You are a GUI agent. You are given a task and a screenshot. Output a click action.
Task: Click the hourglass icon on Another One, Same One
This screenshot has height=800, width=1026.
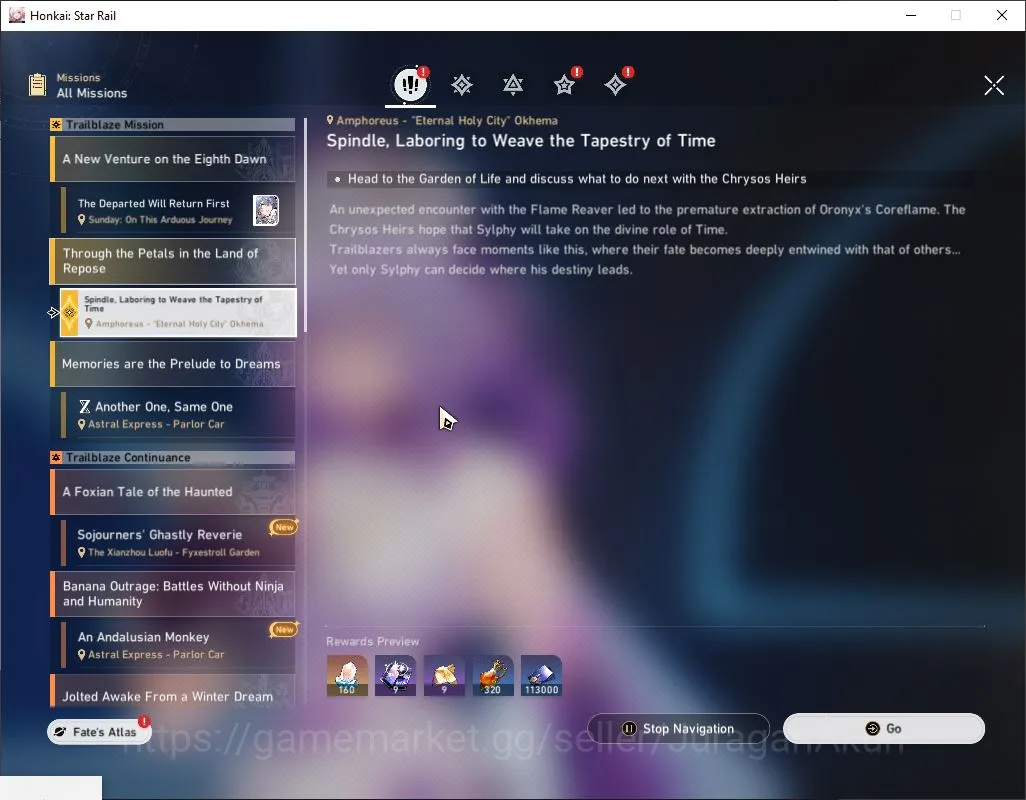(84, 407)
